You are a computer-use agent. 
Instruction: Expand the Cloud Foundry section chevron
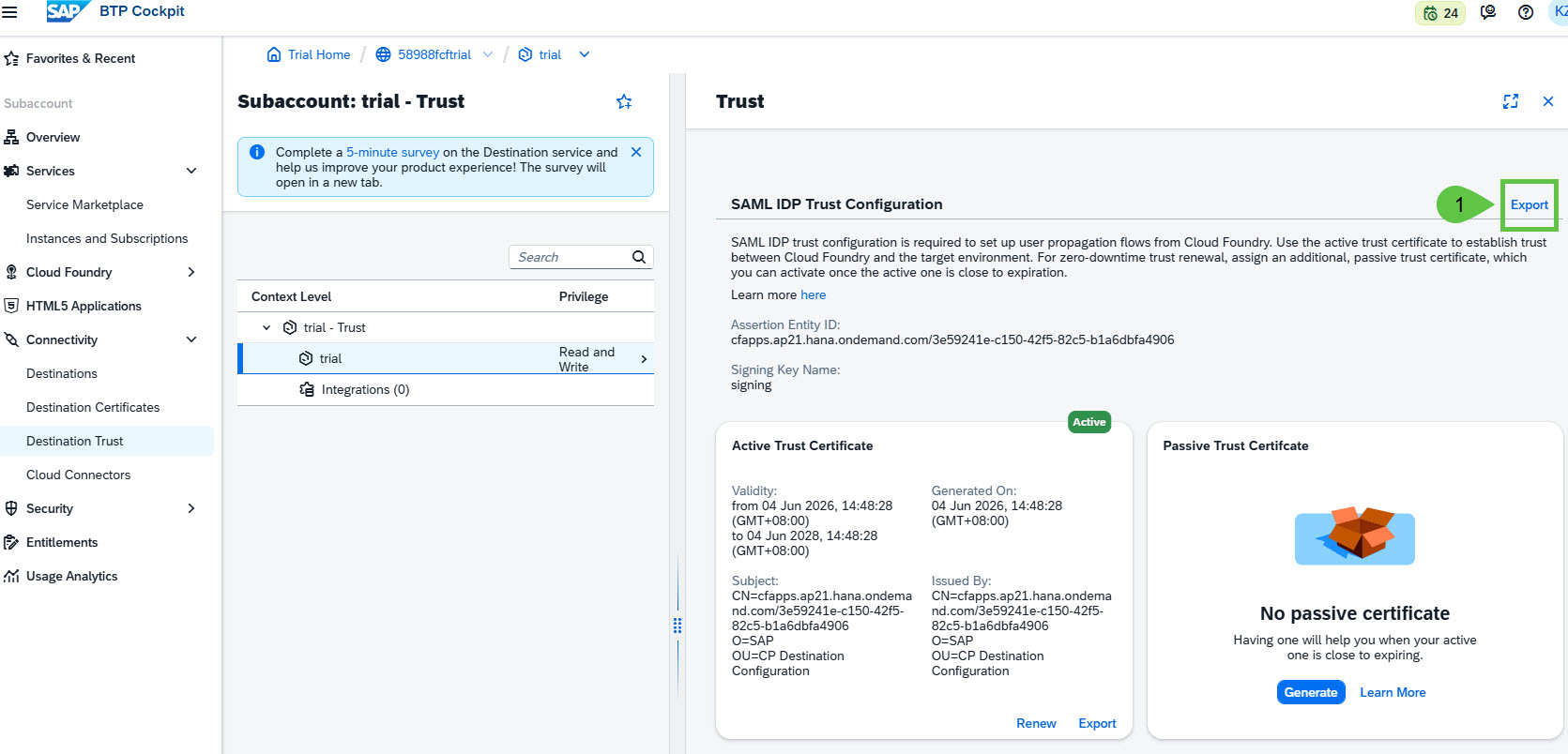[x=191, y=272]
